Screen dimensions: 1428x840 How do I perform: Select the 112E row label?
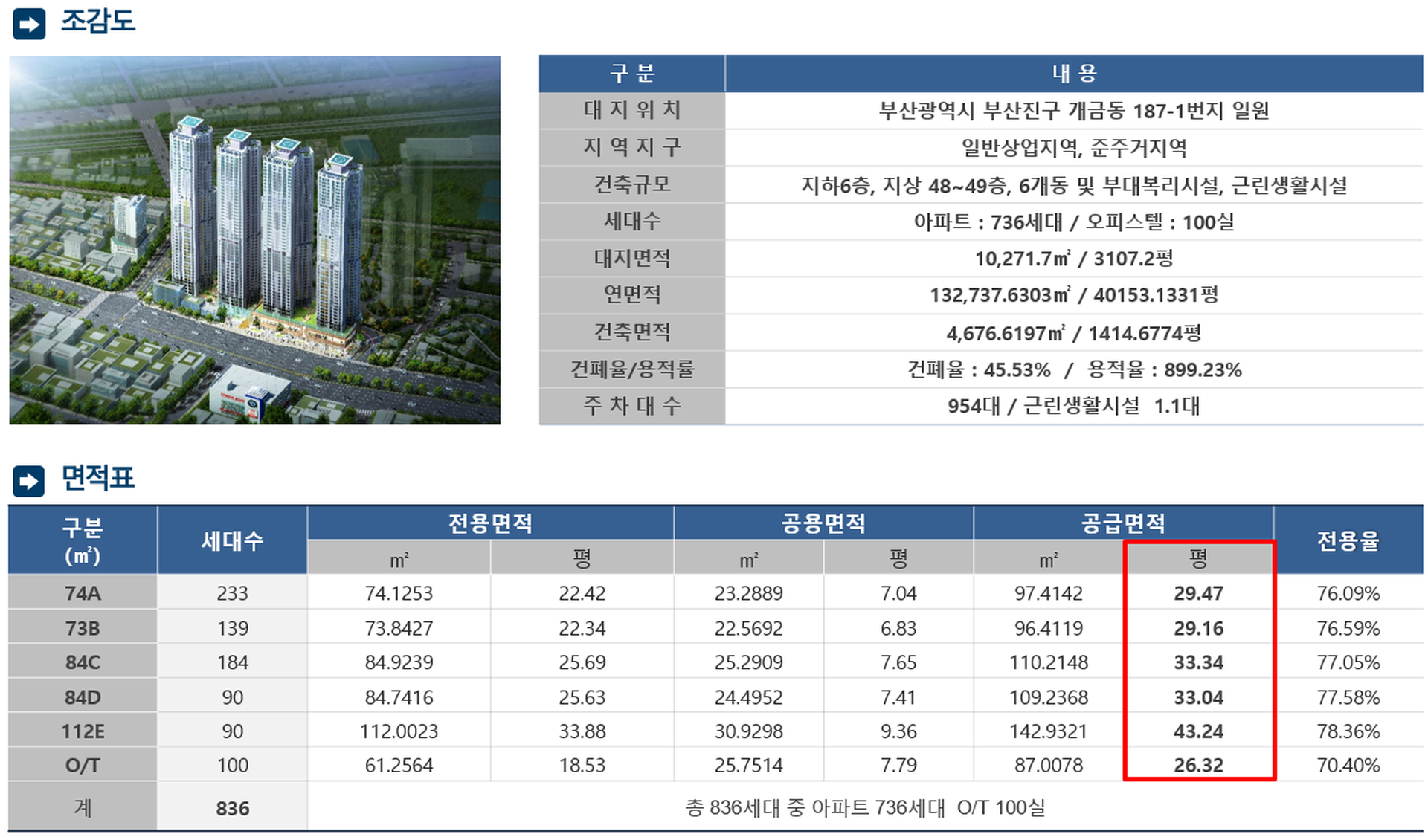pyautogui.click(x=83, y=731)
